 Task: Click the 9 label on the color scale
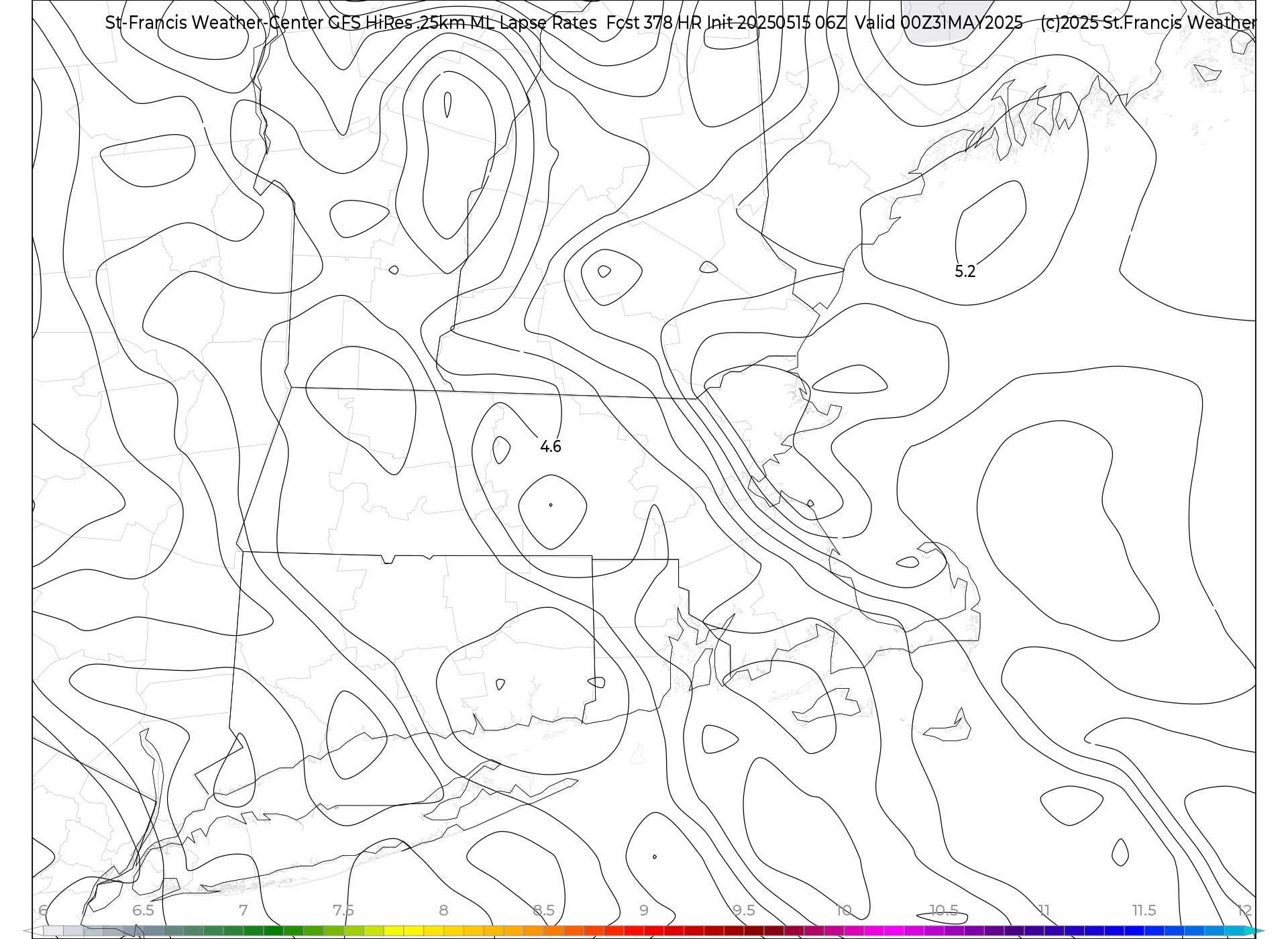point(644,911)
